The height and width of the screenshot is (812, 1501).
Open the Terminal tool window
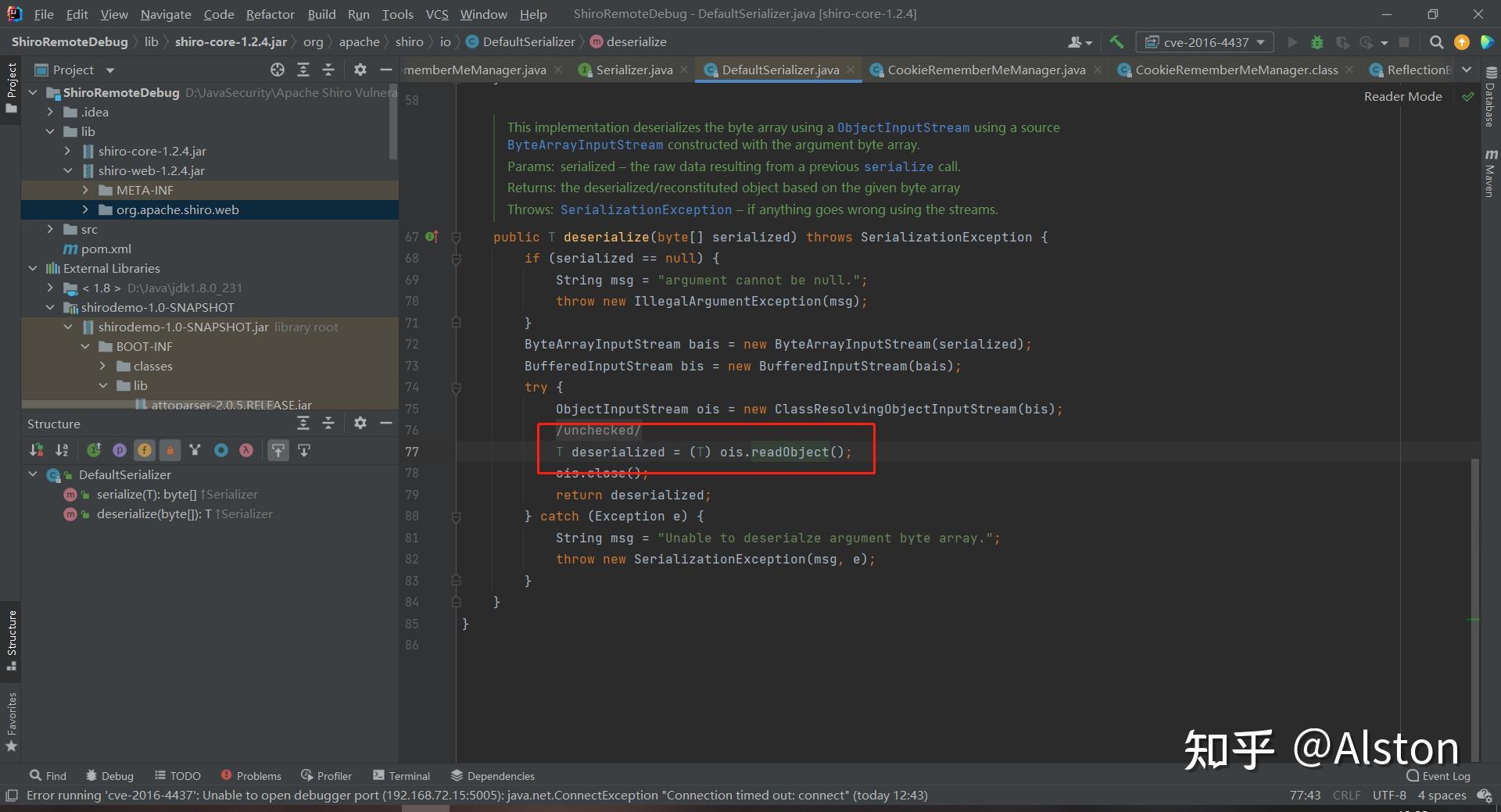pos(402,775)
